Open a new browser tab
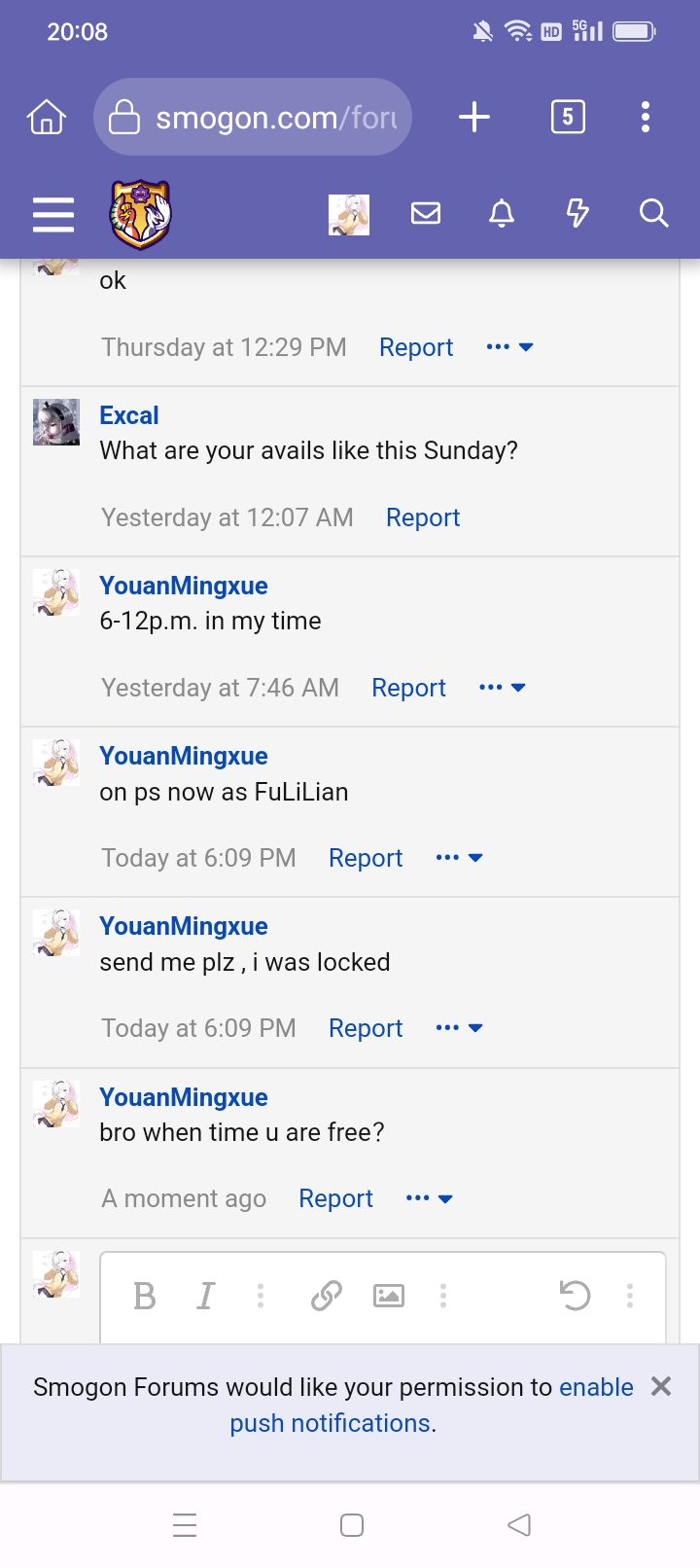Viewport: 700px width, 1568px height. (x=474, y=118)
